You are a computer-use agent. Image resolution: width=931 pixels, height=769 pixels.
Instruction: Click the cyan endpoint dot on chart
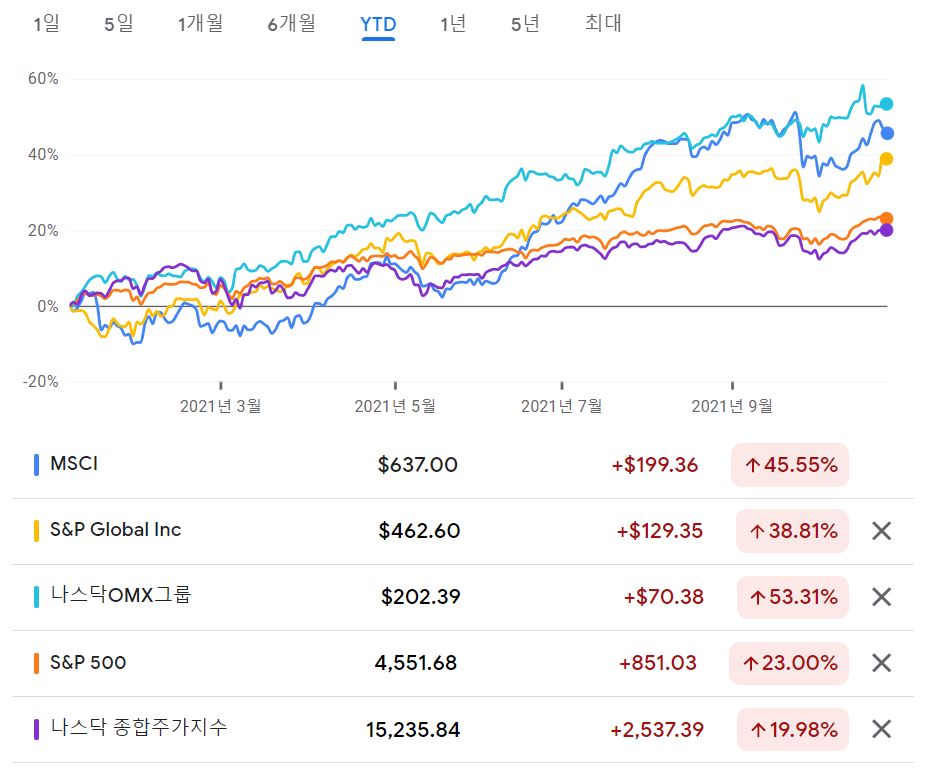886,104
